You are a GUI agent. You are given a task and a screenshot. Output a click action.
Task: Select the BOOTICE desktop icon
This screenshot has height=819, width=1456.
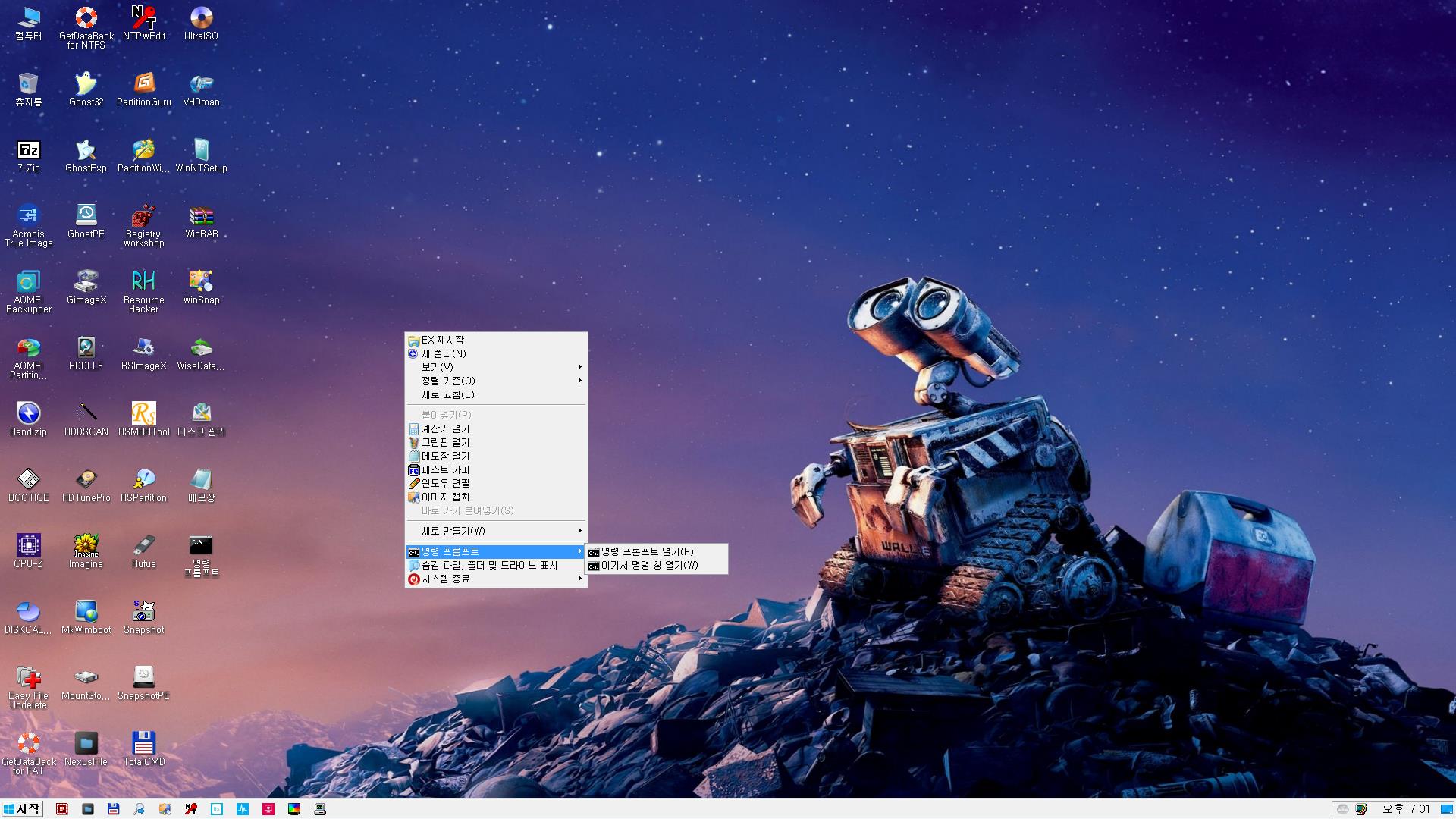29,485
